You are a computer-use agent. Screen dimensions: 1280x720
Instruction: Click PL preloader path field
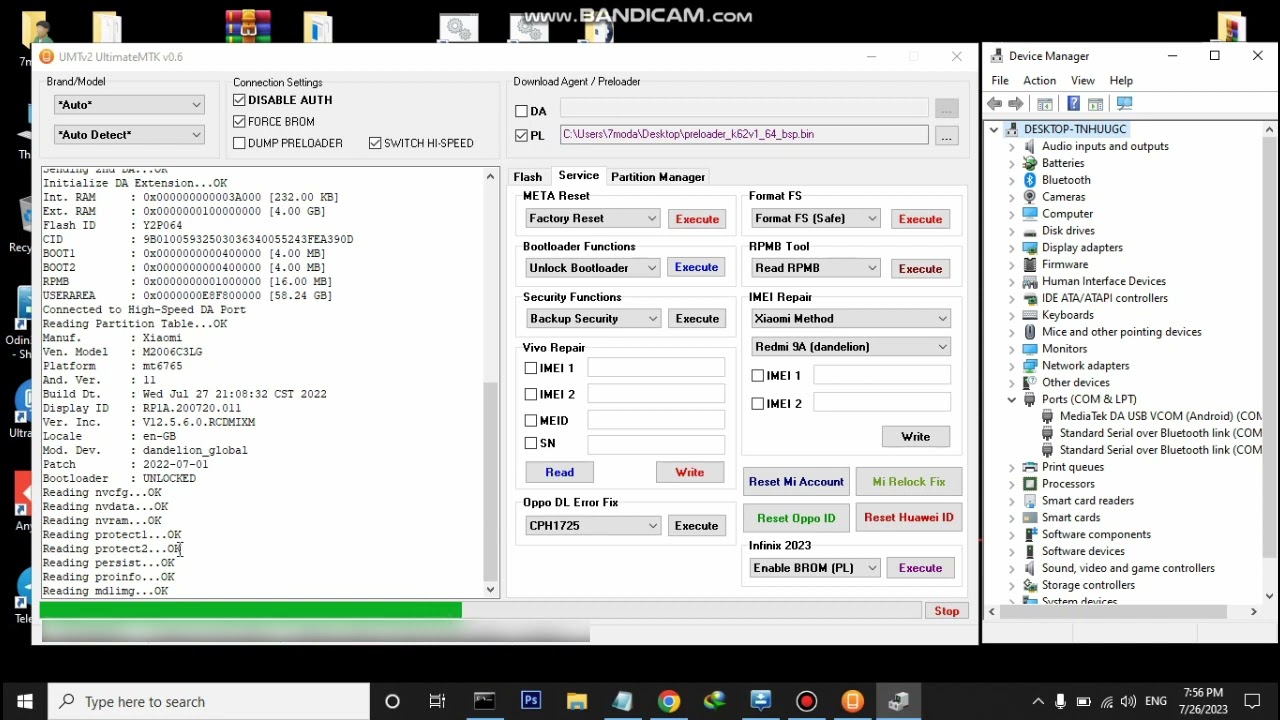click(x=744, y=134)
